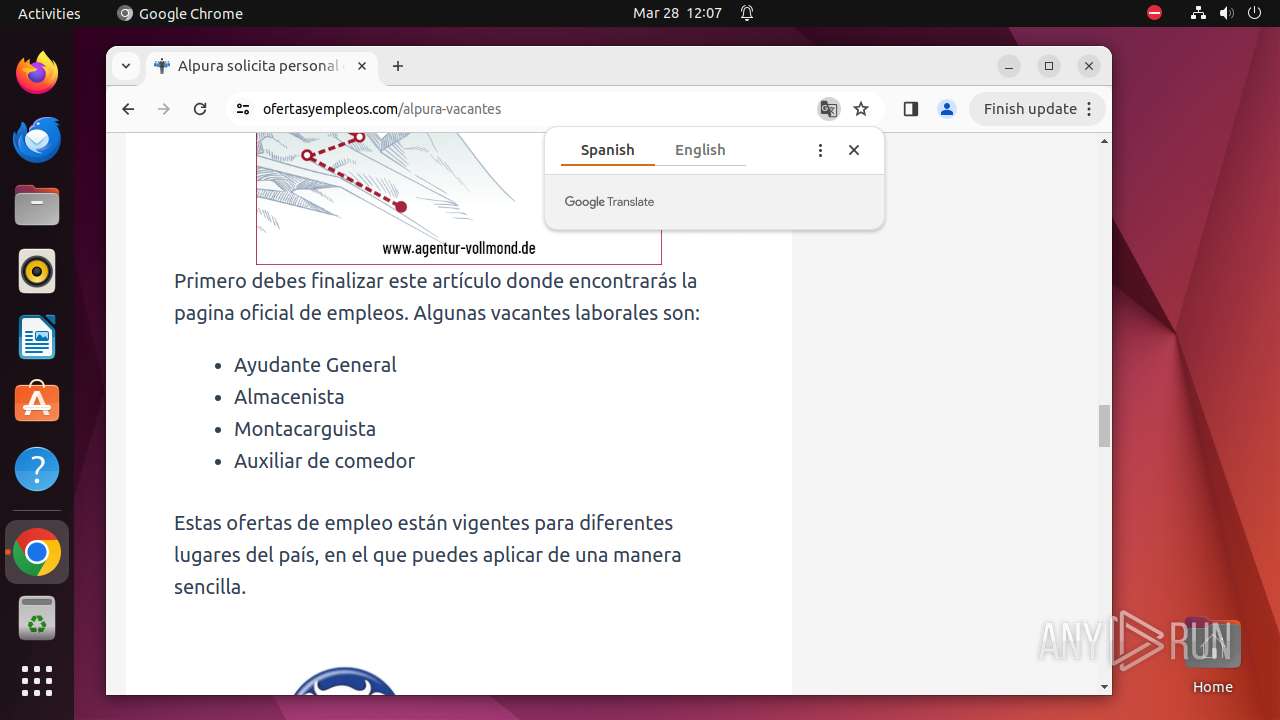Close the Chrome window

[x=1089, y=66]
